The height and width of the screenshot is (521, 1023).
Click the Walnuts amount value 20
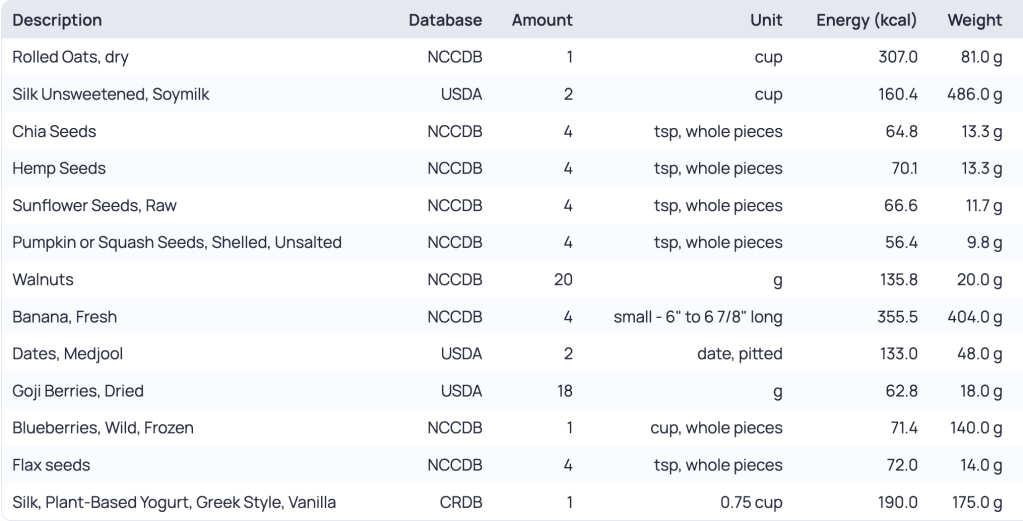(x=563, y=279)
